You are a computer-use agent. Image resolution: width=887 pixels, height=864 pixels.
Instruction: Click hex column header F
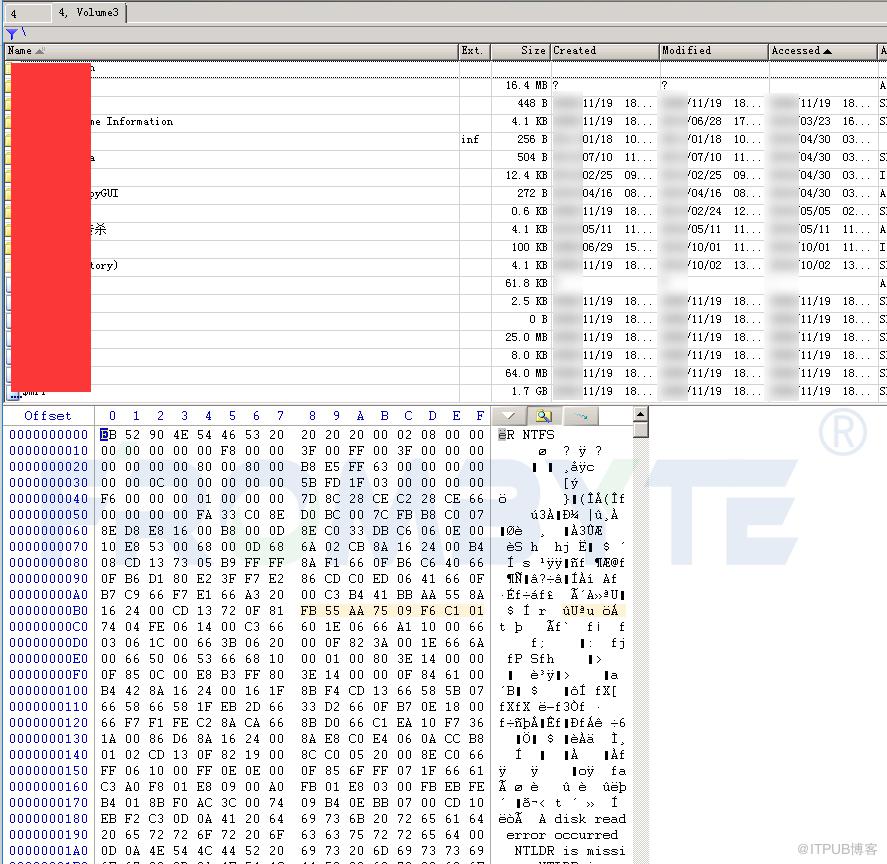[x=480, y=416]
